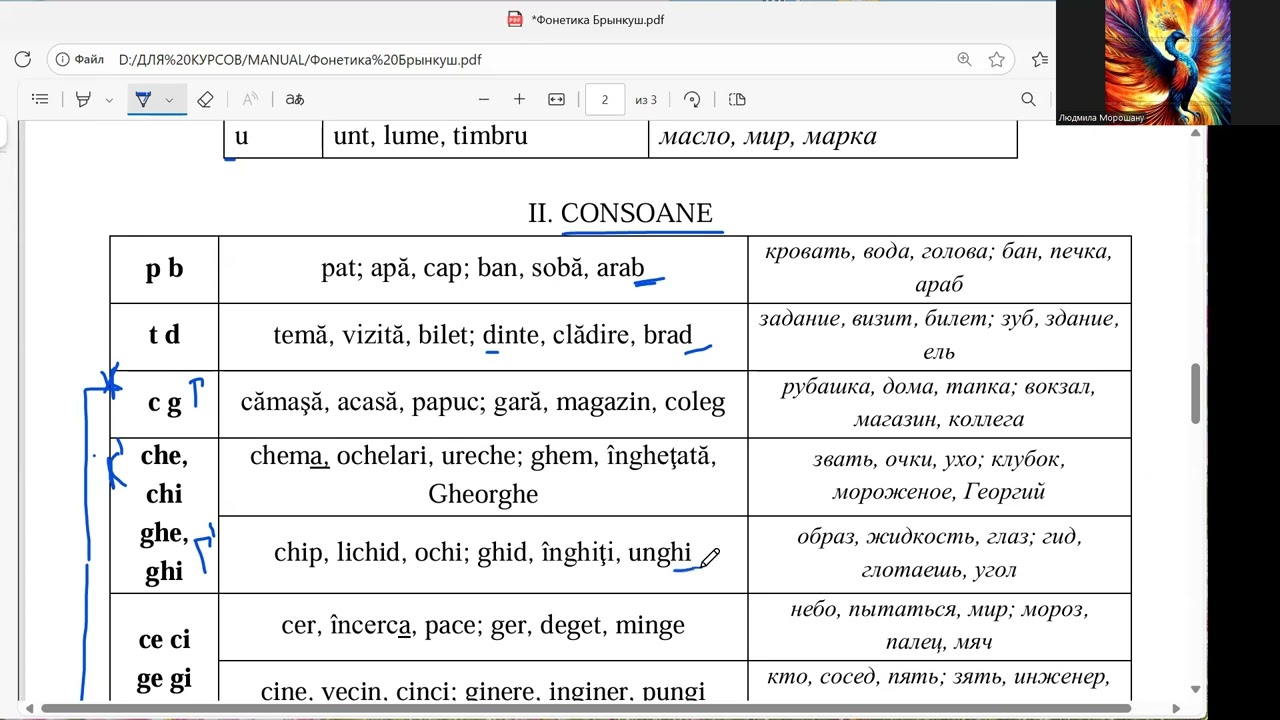The image size is (1280, 720).
Task: Click the Translate icon
Action: pos(294,99)
